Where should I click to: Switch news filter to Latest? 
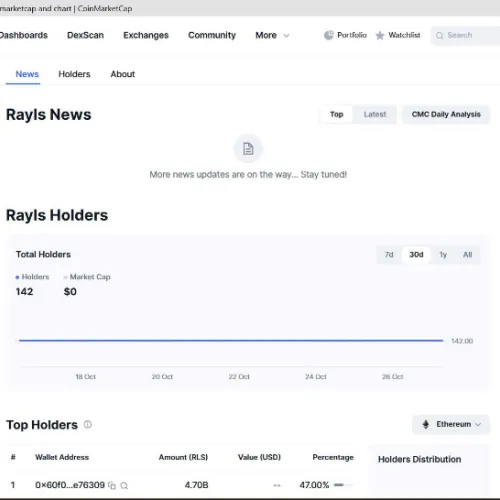click(375, 114)
